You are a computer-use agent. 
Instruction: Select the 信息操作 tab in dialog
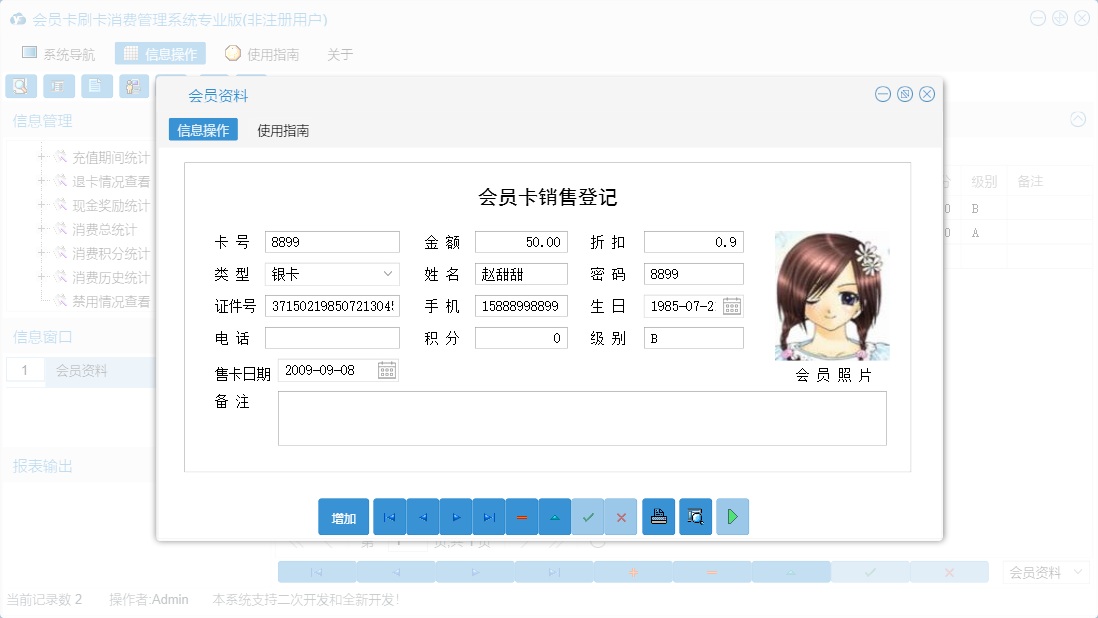[203, 130]
